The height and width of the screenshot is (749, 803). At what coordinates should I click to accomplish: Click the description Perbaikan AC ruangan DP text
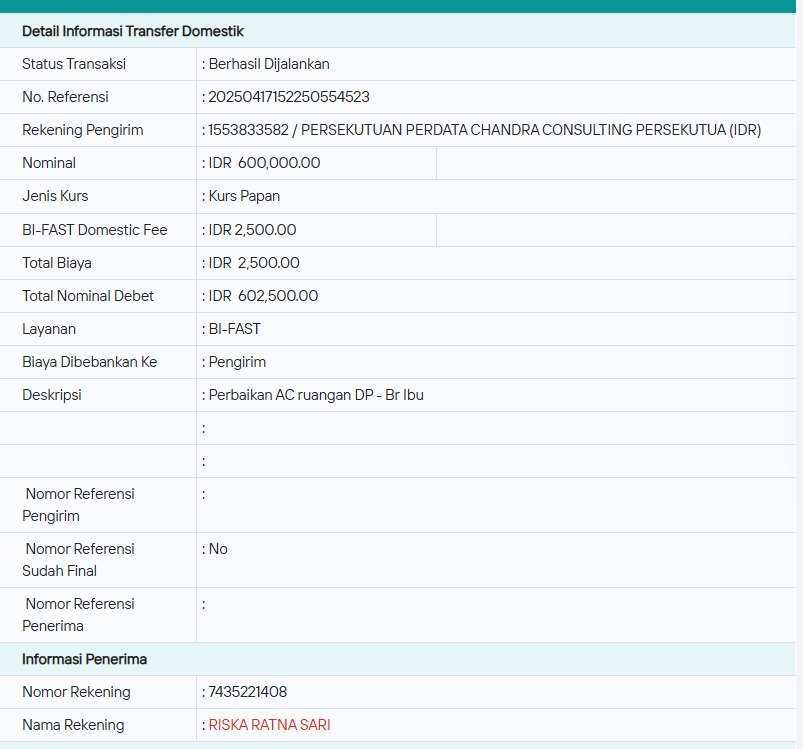click(x=315, y=395)
